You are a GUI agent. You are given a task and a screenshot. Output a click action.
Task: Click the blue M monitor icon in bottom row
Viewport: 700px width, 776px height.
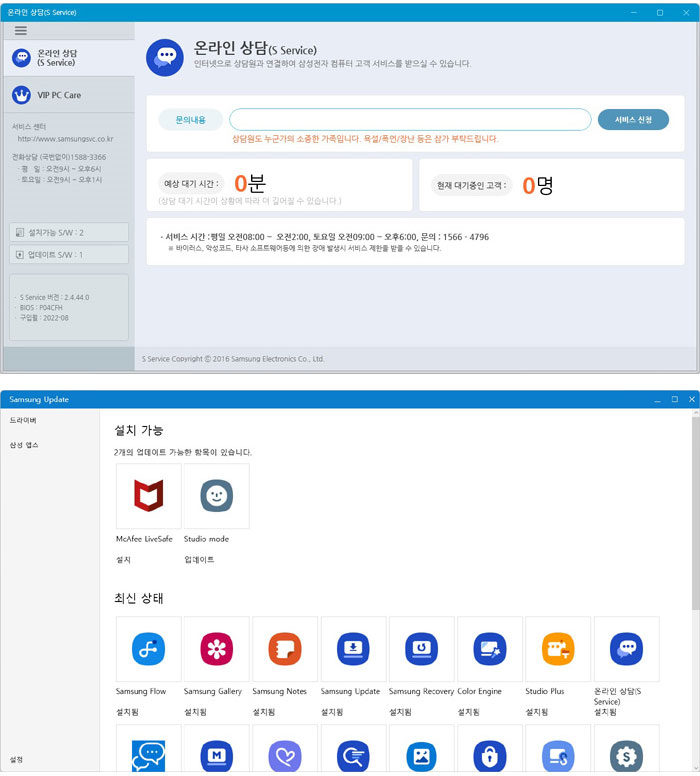click(x=216, y=756)
